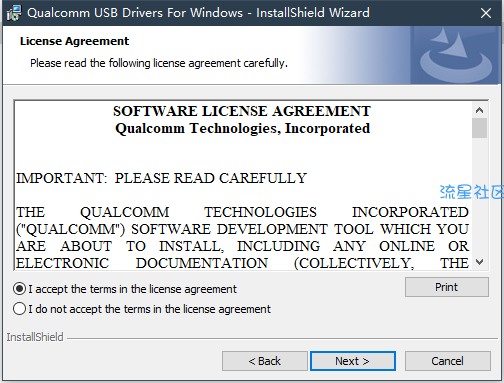Select 'I do not accept the terms' option

pos(19,309)
